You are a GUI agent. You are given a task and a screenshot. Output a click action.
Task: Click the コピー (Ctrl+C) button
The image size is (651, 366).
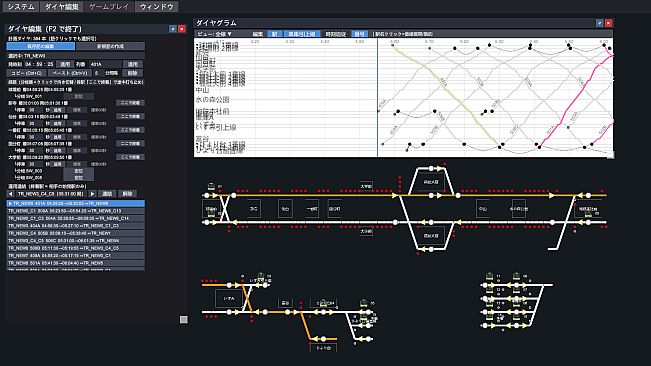27,73
